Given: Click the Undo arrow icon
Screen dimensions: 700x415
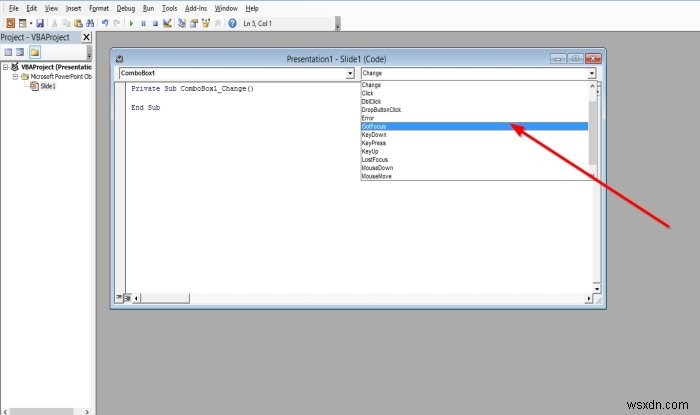Looking at the screenshot, I should (x=105, y=23).
